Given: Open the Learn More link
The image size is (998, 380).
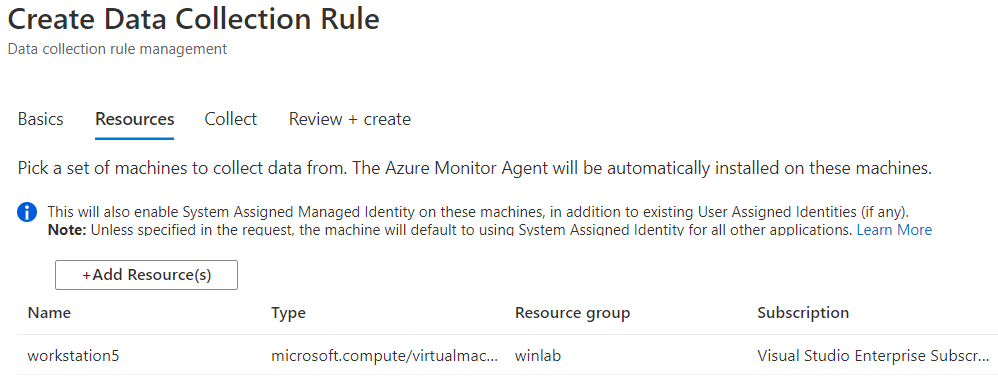Looking at the screenshot, I should 894,230.
